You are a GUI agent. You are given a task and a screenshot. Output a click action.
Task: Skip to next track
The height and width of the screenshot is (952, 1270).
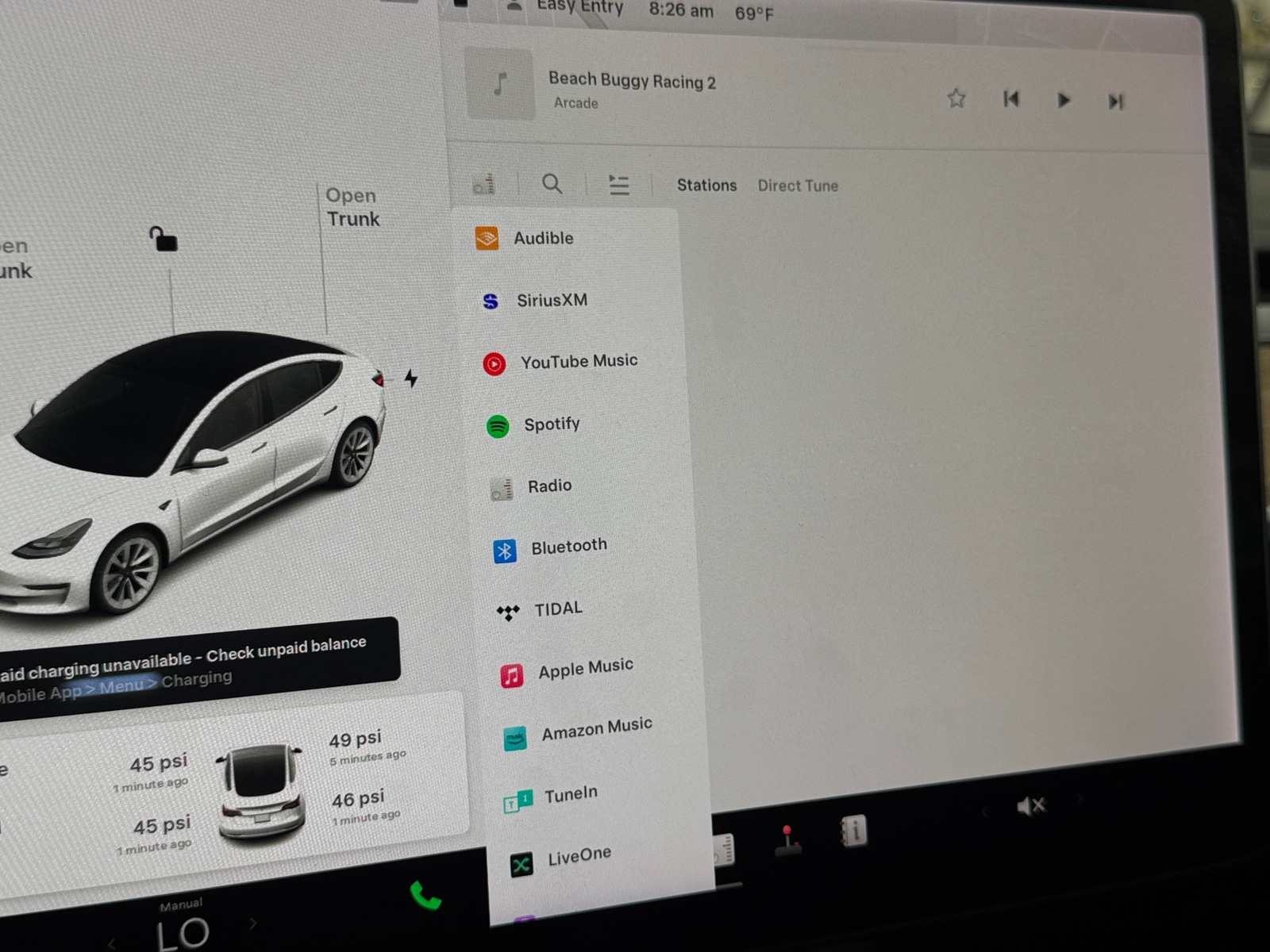1115,101
